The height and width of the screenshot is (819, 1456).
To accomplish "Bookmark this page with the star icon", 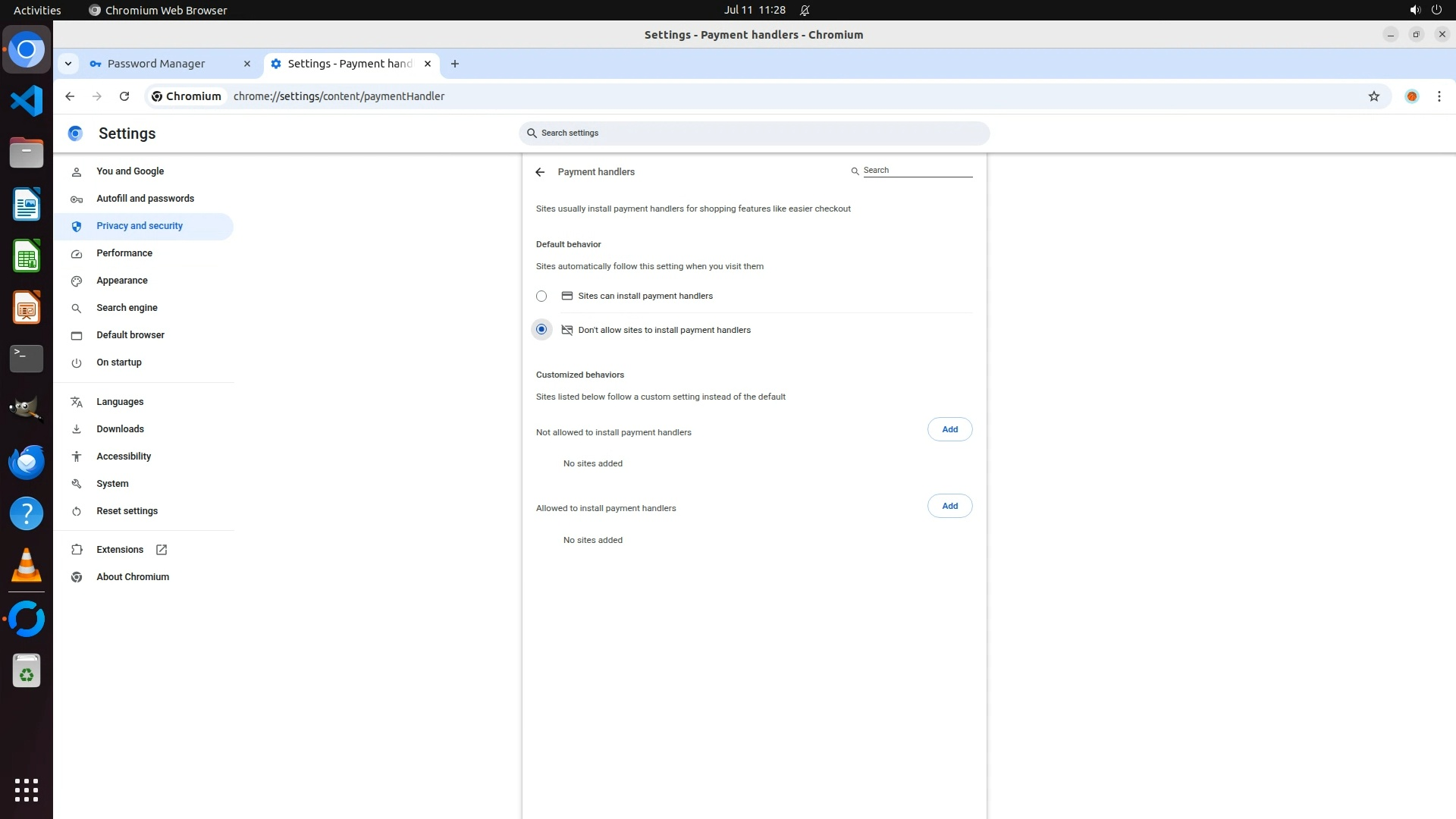I will tap(1373, 96).
